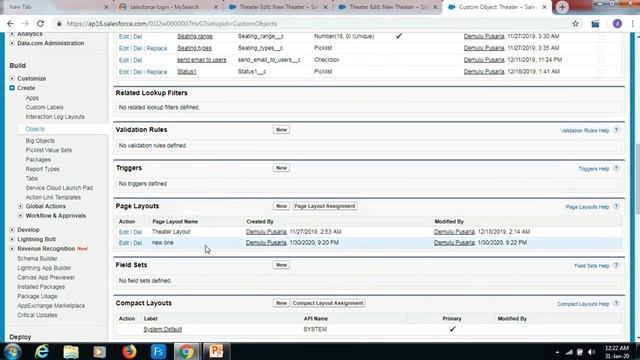640x360 pixels.
Task: Show hidden system tray icons
Action: (557, 352)
